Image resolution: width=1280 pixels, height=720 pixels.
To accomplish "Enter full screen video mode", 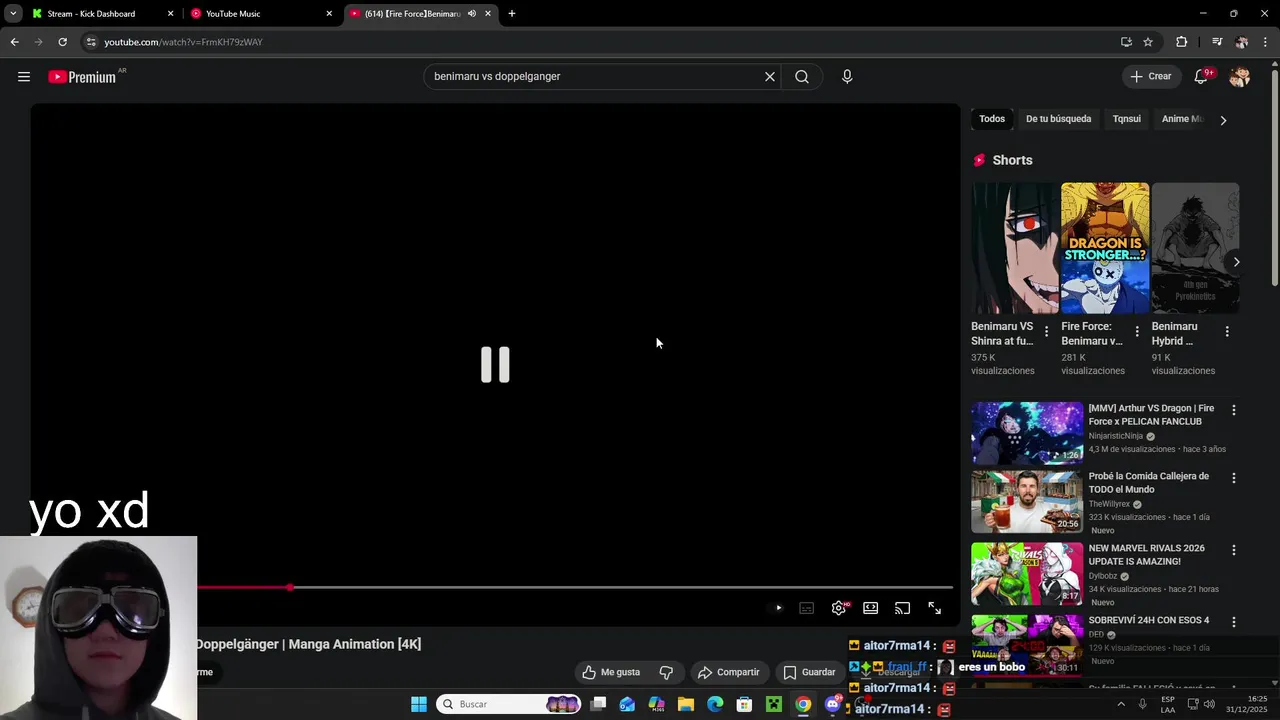I will [934, 608].
